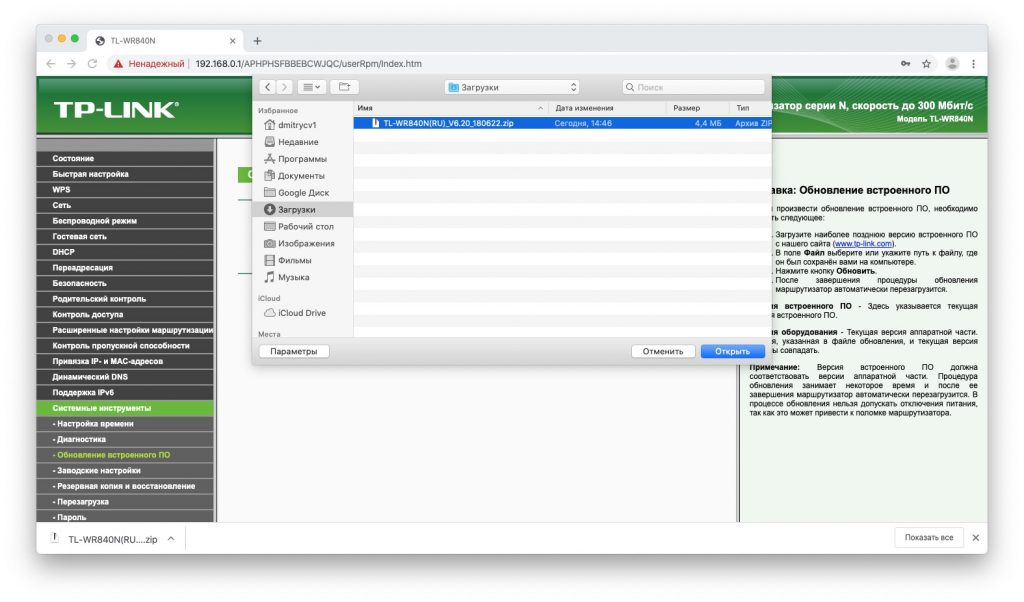Open a new browser tab
Viewport: 1024px width, 602px height.
click(257, 41)
